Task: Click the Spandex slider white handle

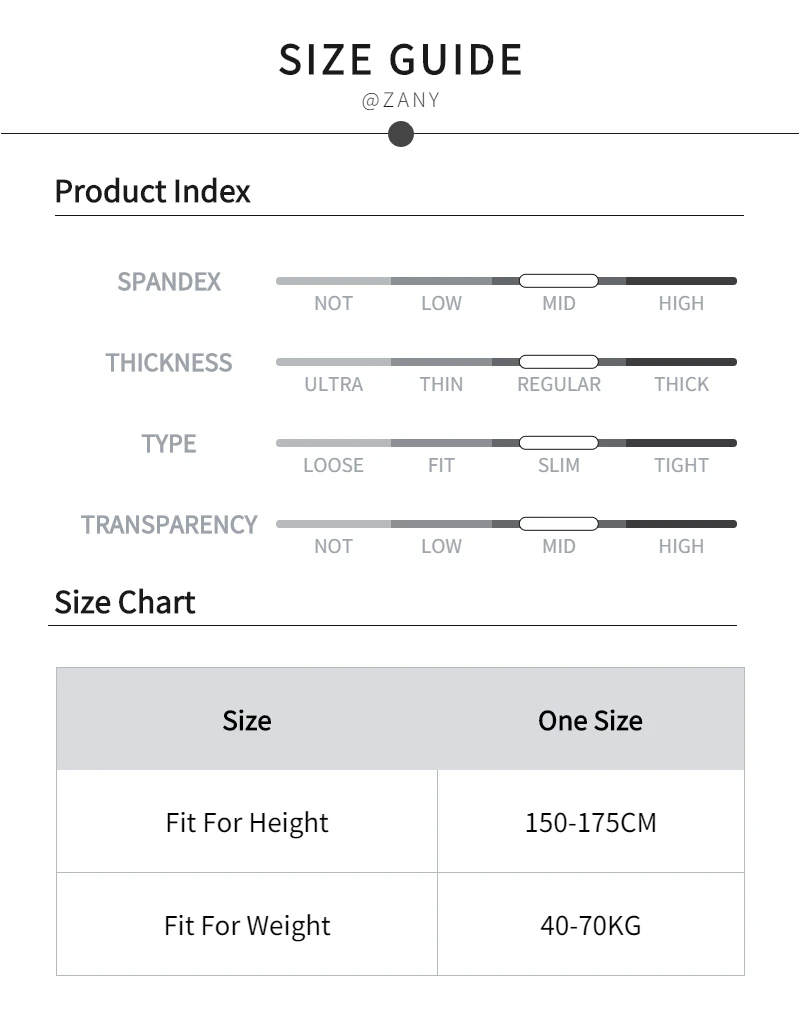Action: click(x=558, y=281)
